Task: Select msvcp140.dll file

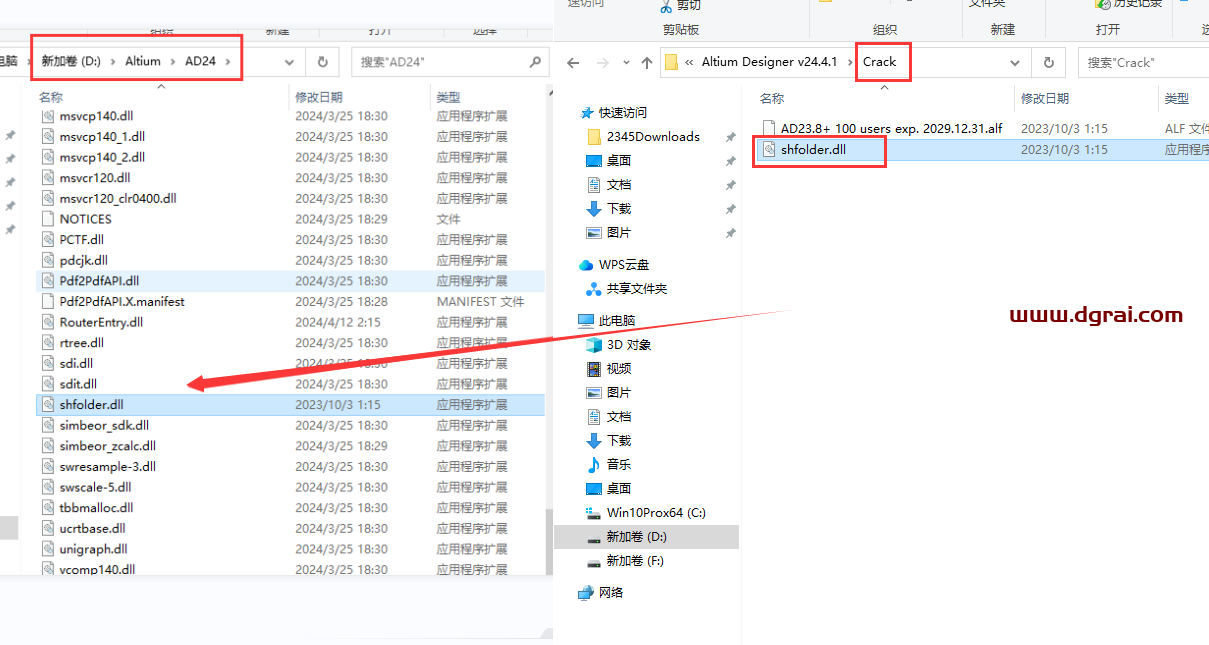Action: [x=96, y=115]
